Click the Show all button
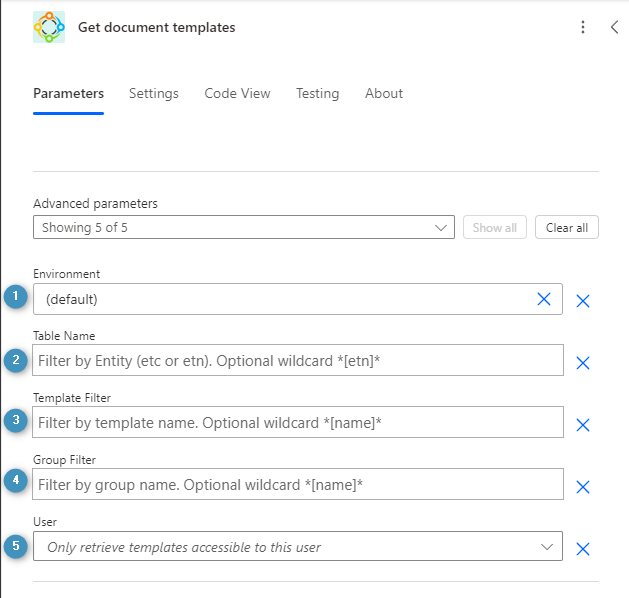Screen dimensions: 629x598 [x=495, y=227]
